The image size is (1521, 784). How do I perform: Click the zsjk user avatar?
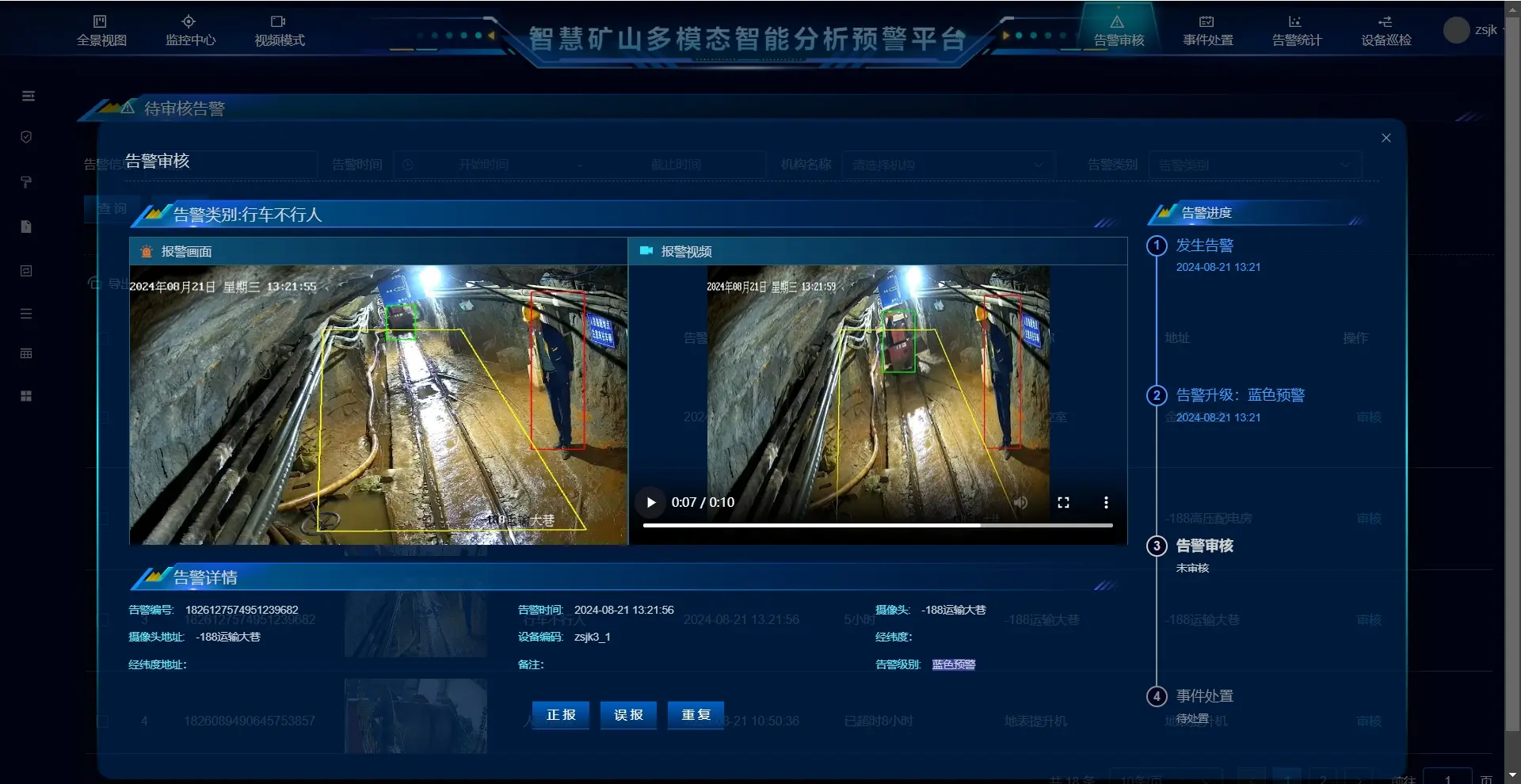coord(1456,30)
